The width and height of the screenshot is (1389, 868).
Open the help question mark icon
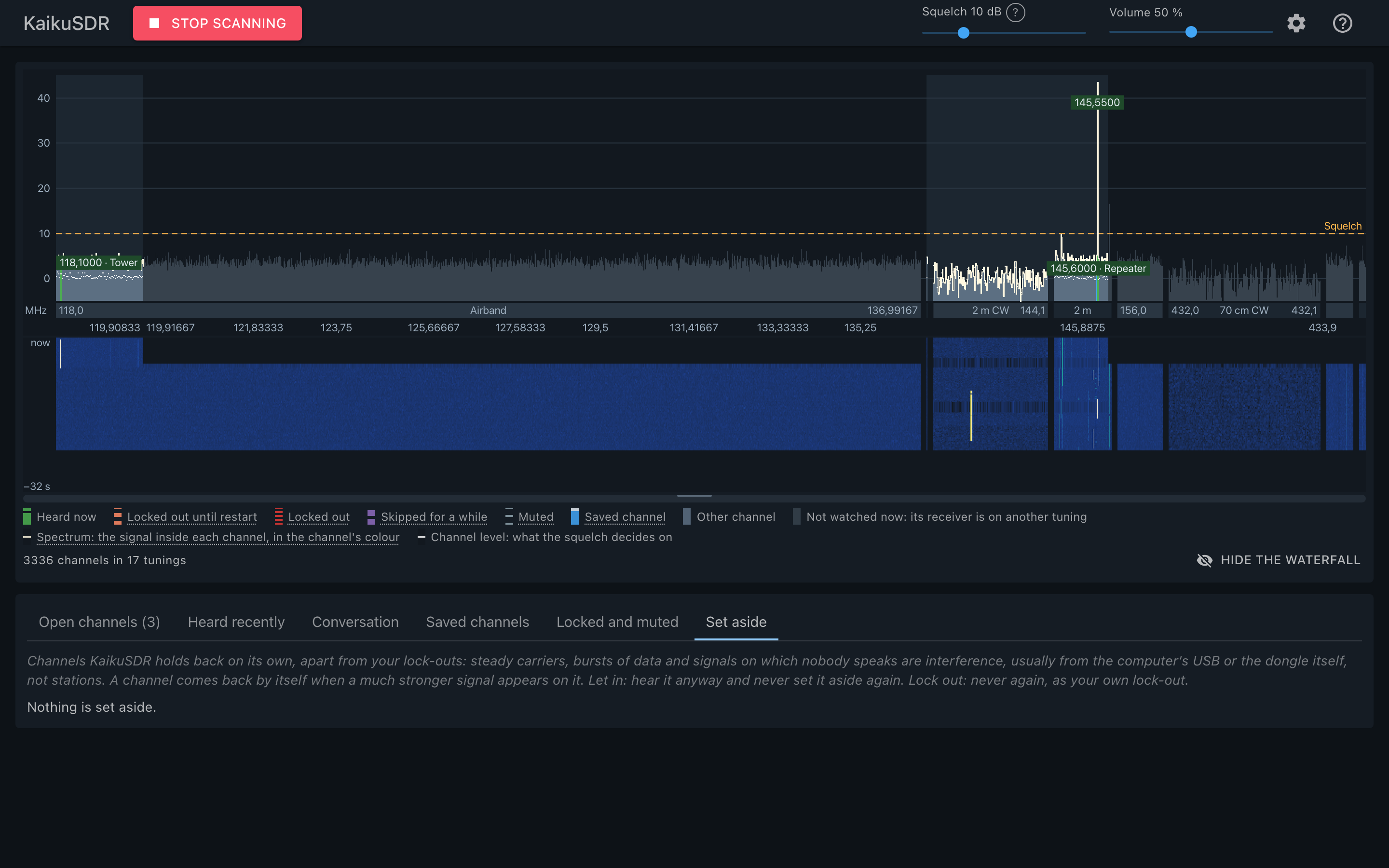click(1342, 24)
